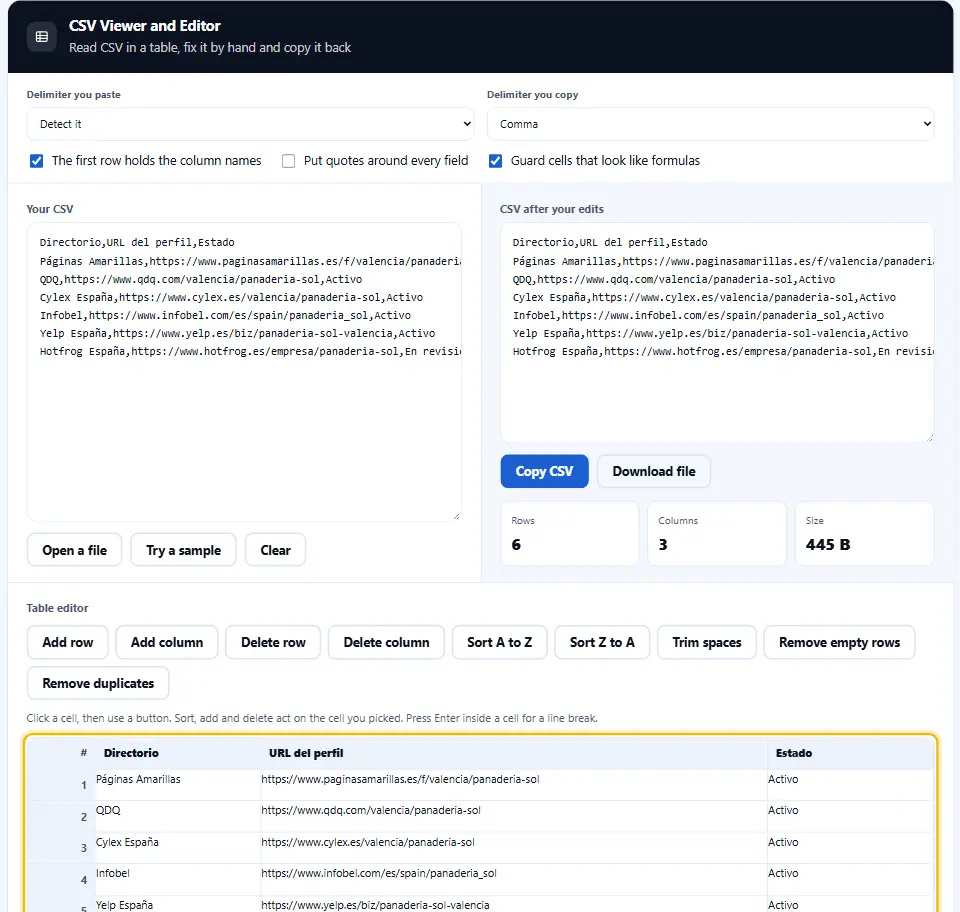
Task: Add a column to the table
Action: click(167, 643)
